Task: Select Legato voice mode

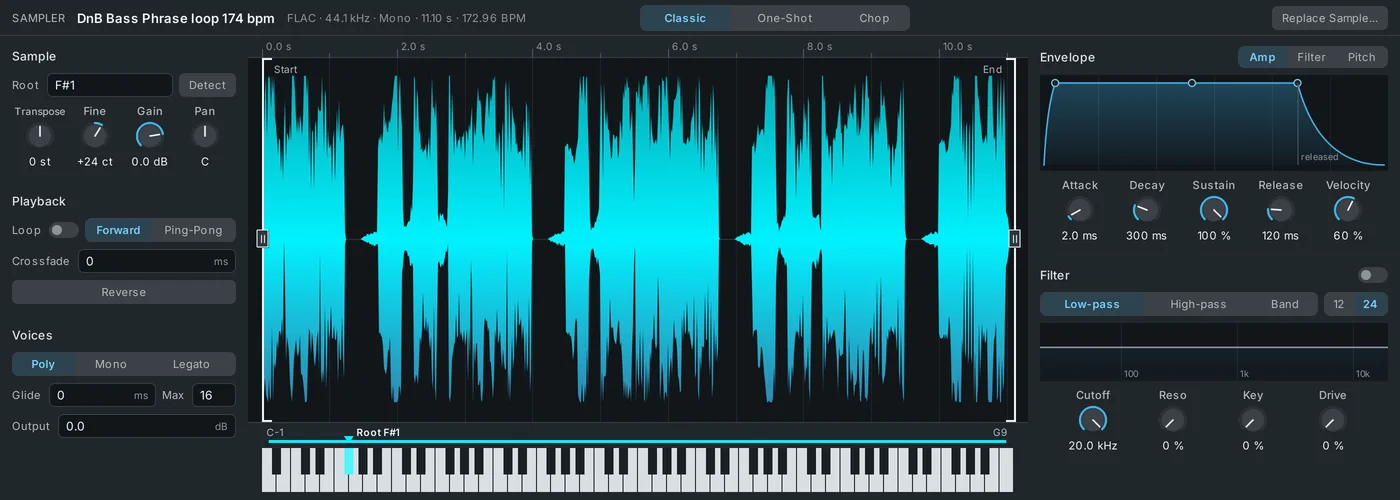Action: (191, 364)
